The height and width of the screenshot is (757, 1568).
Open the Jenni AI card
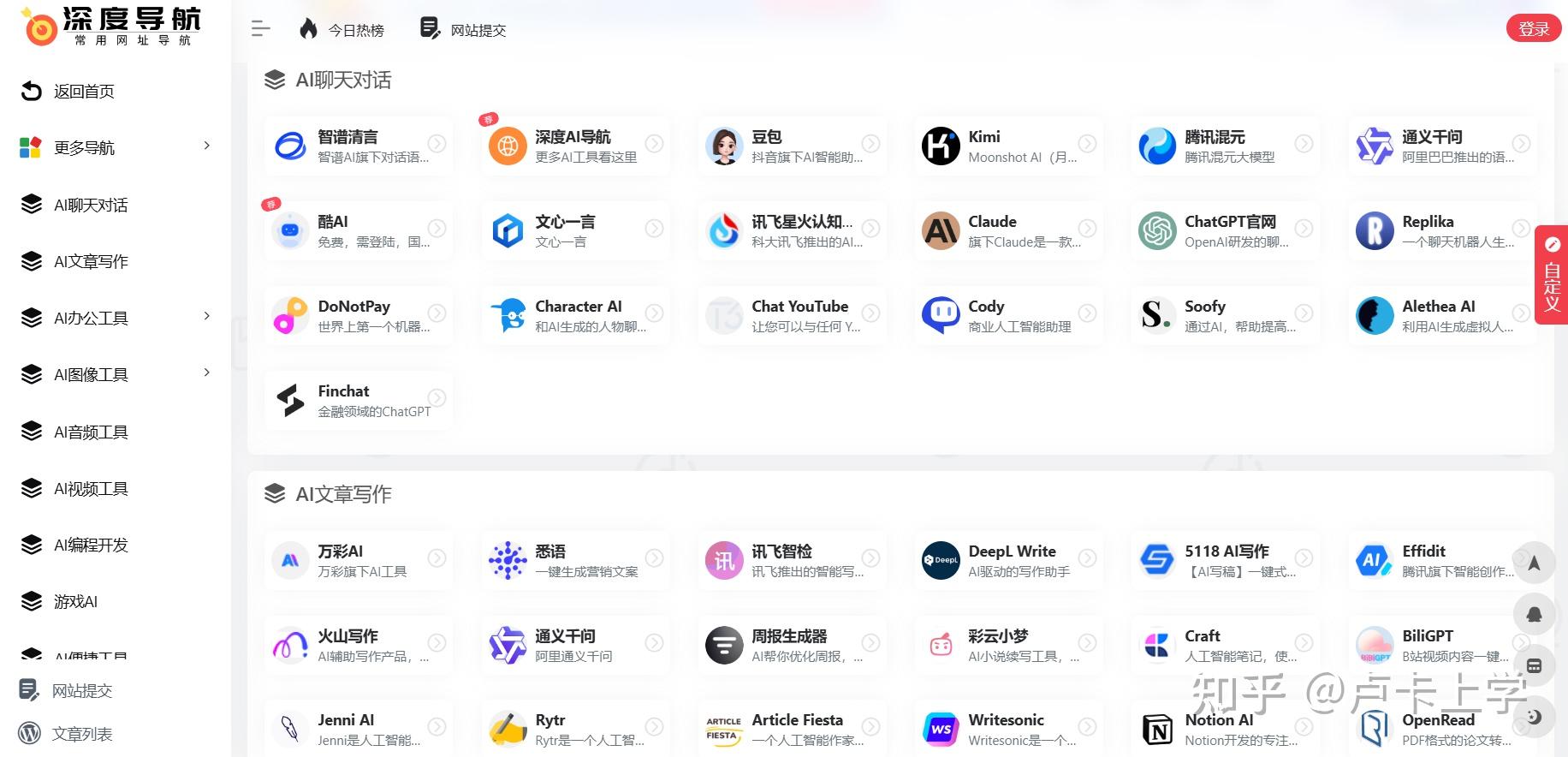(358, 729)
